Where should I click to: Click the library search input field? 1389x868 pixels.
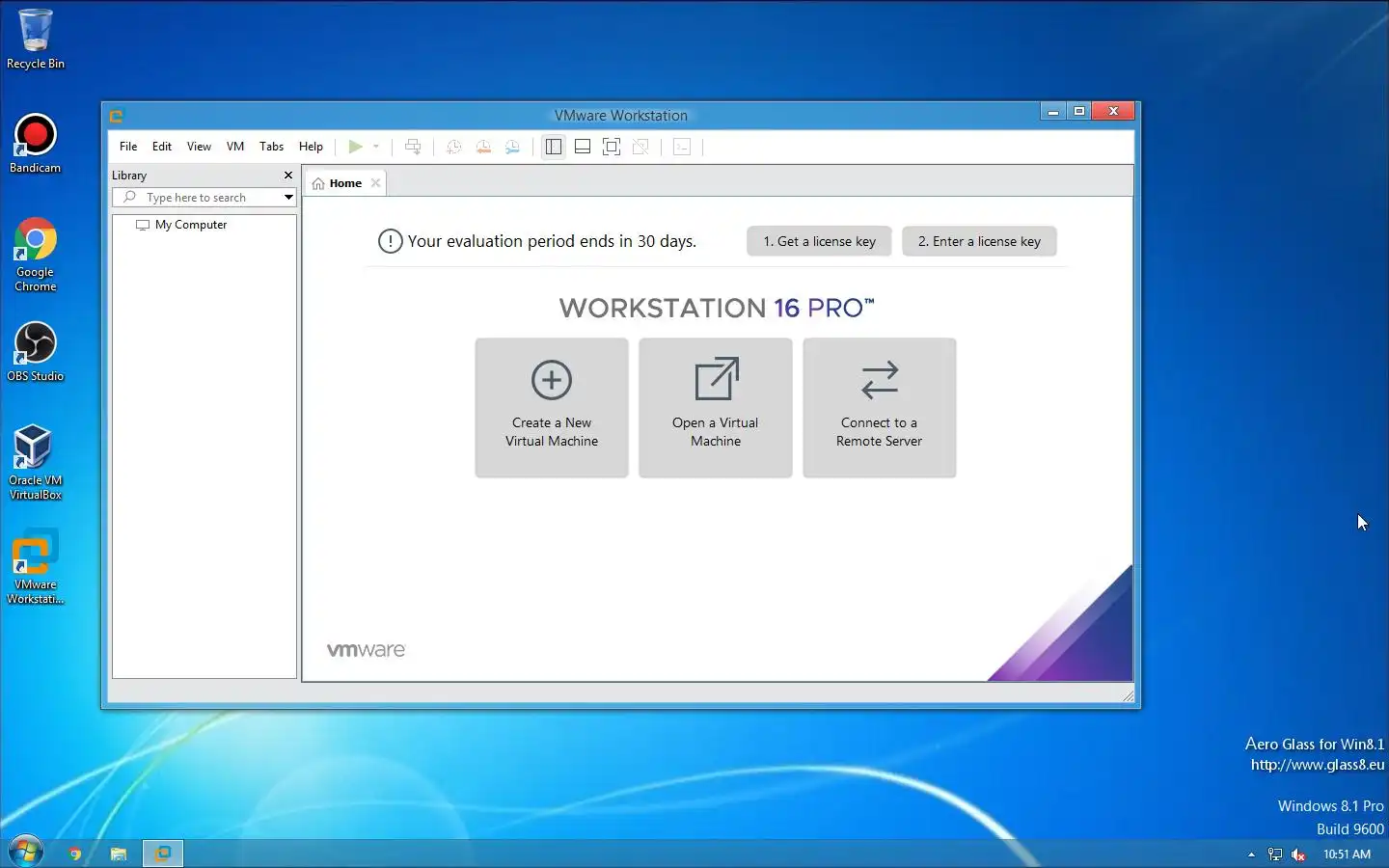pyautogui.click(x=204, y=197)
